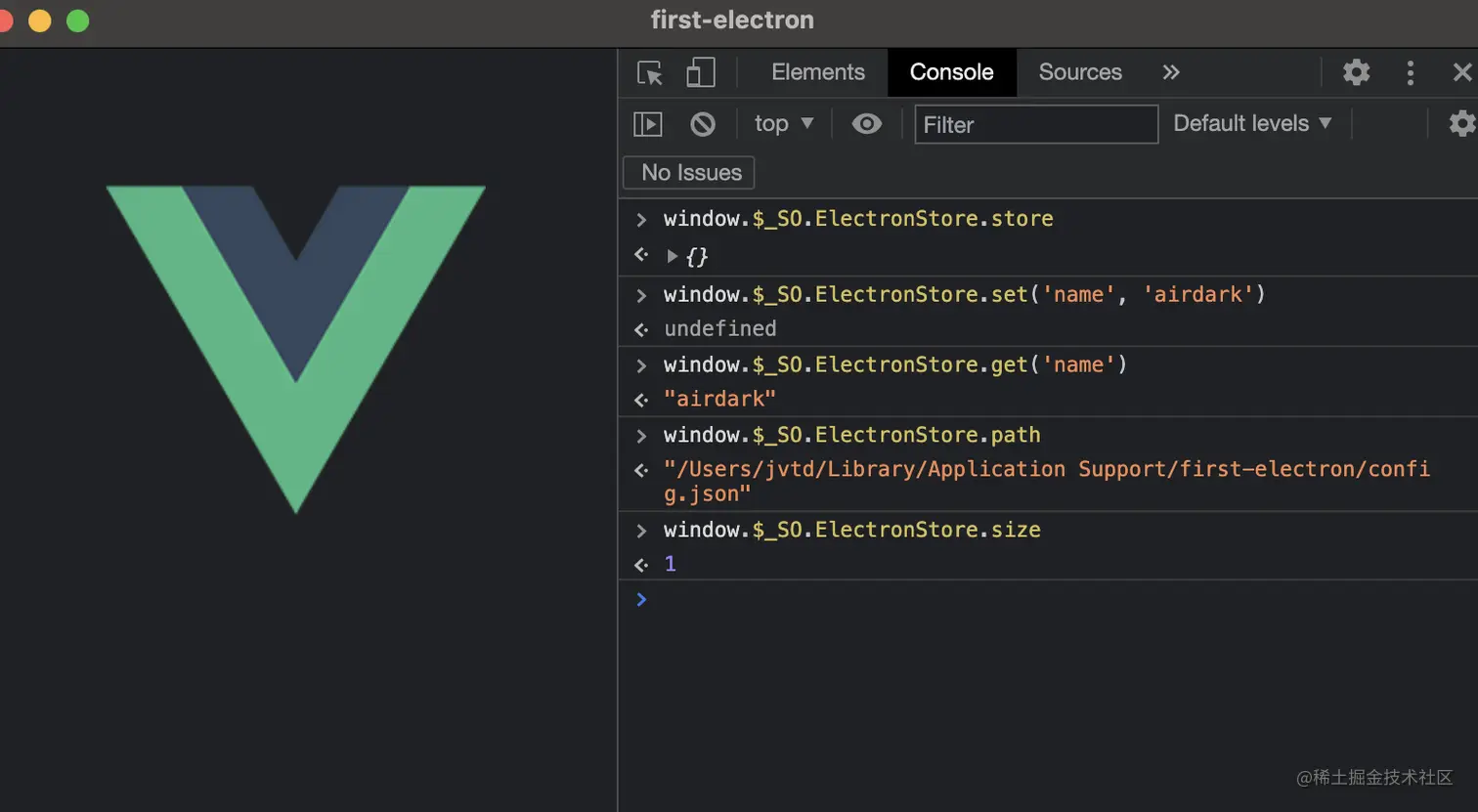Expand the {} object result
Viewport: 1478px width, 812px height.
(x=673, y=256)
